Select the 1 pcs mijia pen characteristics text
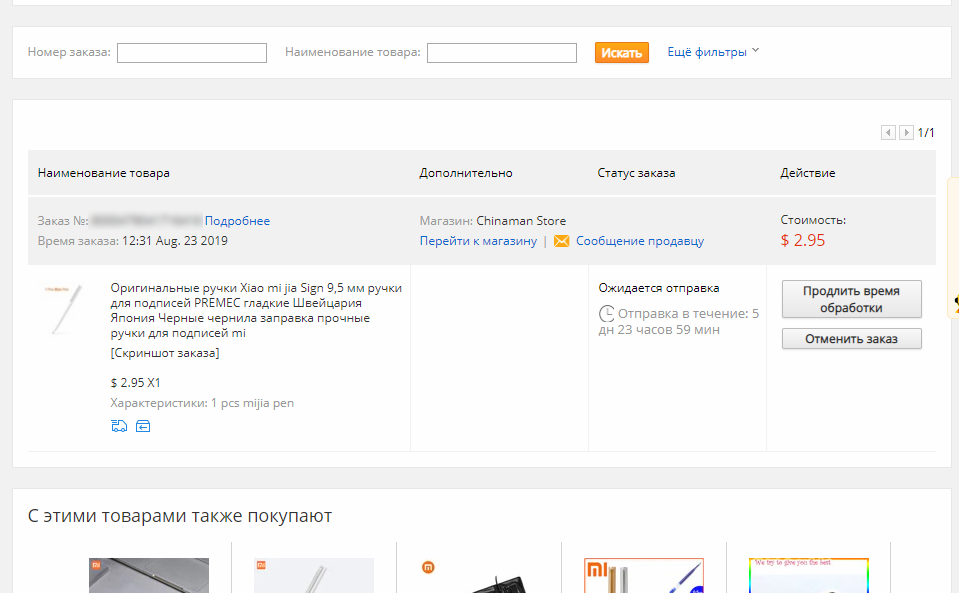The image size is (959, 593). pyautogui.click(x=253, y=403)
